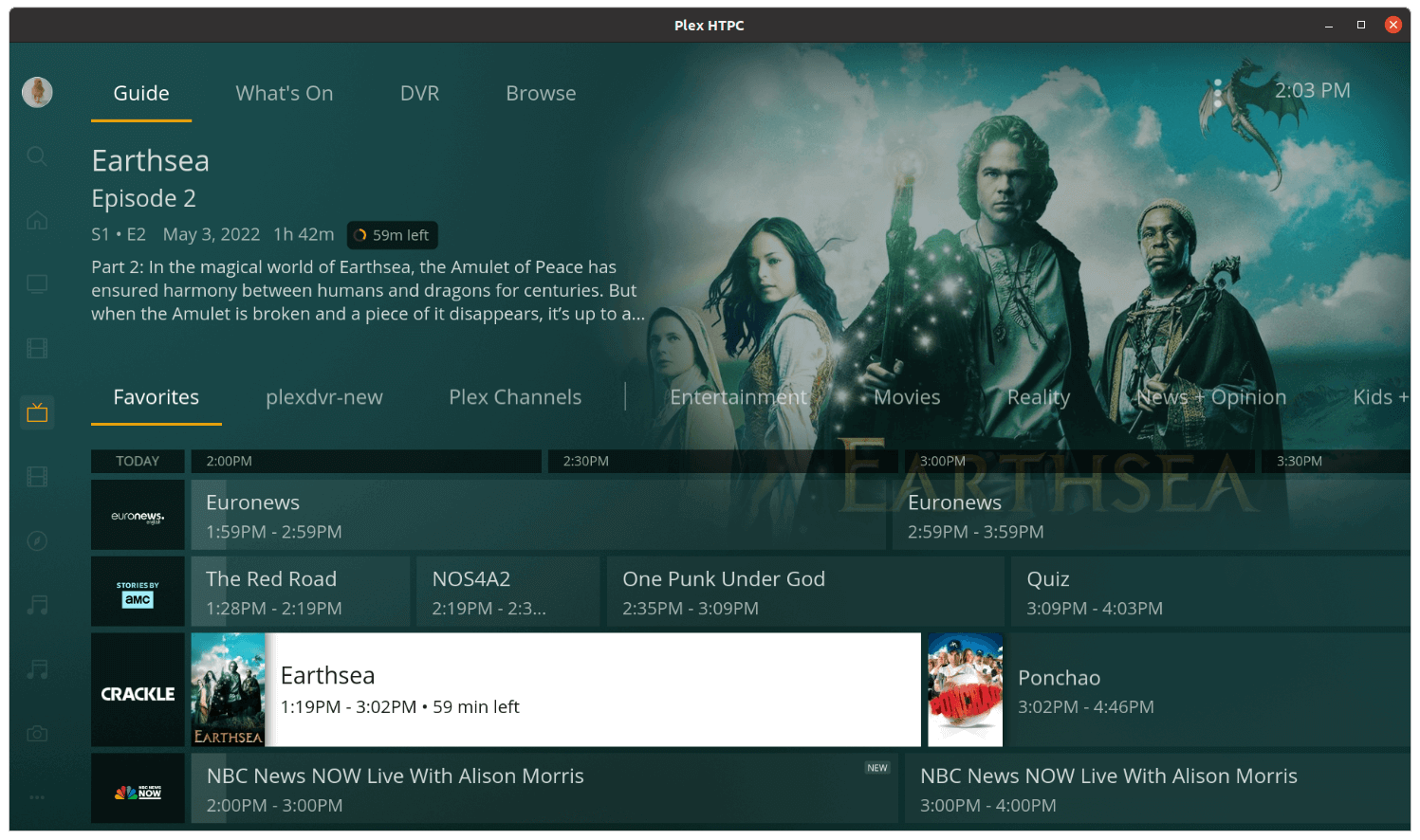The height and width of the screenshot is (840, 1420).
Task: Open music library icon directly below compass
Action: [x=37, y=605]
